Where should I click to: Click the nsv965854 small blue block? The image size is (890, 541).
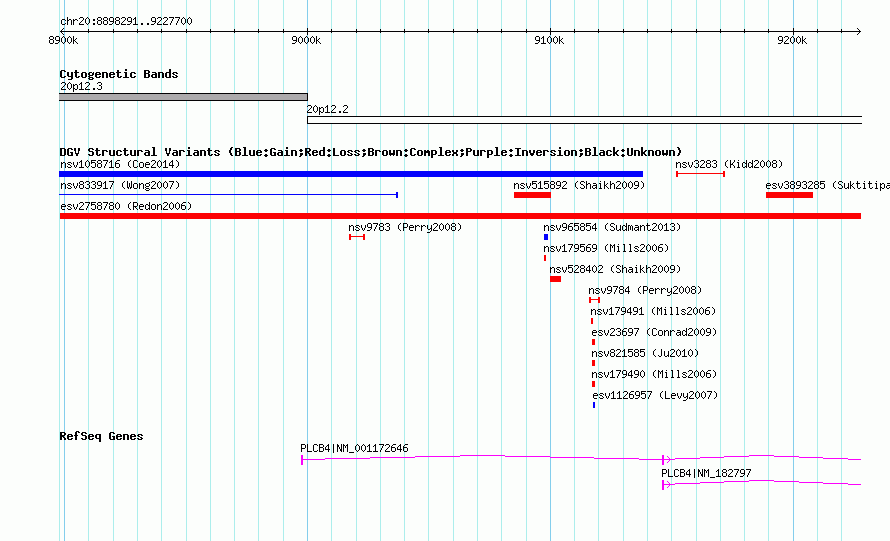click(x=546, y=237)
